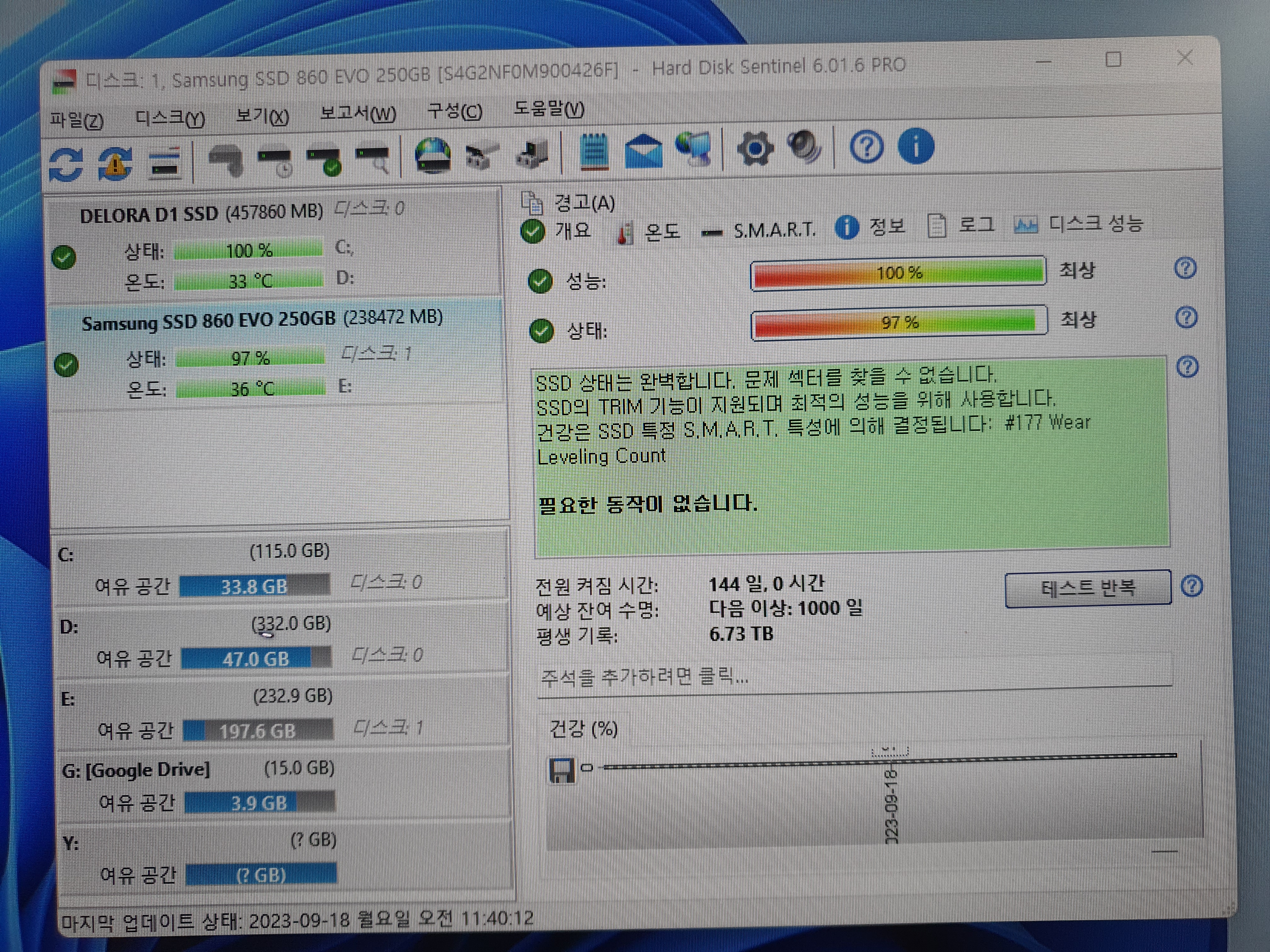Click the green check icon for DELORA D1 SSD
This screenshot has width=1270, height=952.
pos(64,258)
